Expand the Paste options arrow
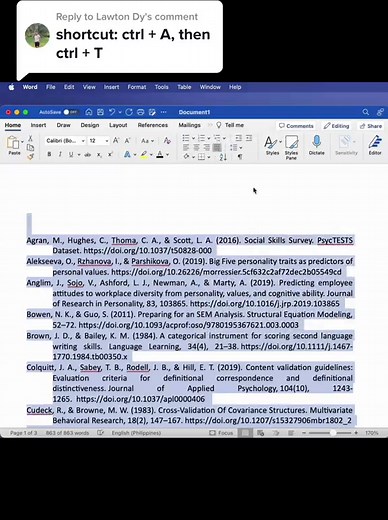 point(22,142)
